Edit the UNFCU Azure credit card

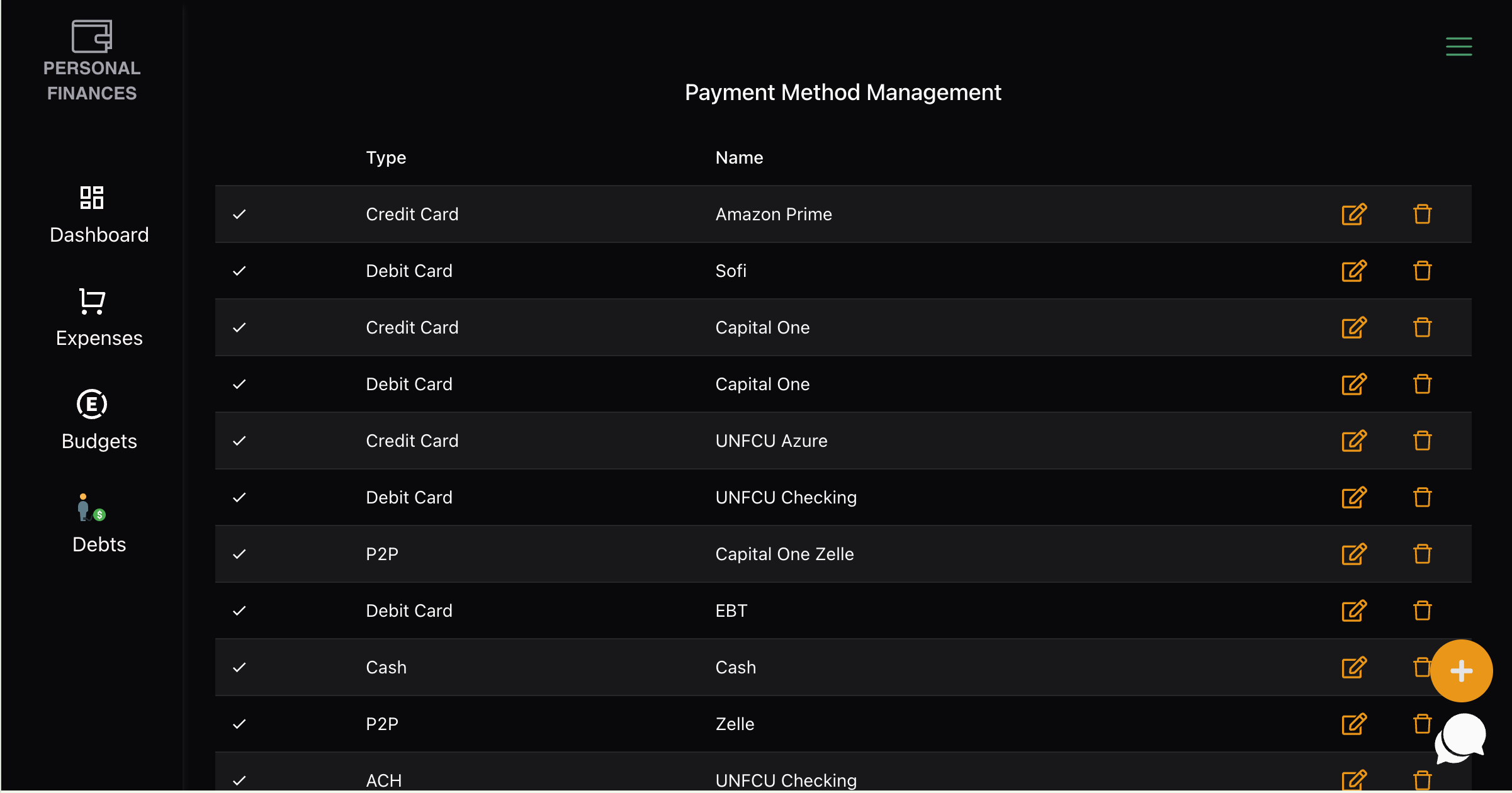point(1353,441)
